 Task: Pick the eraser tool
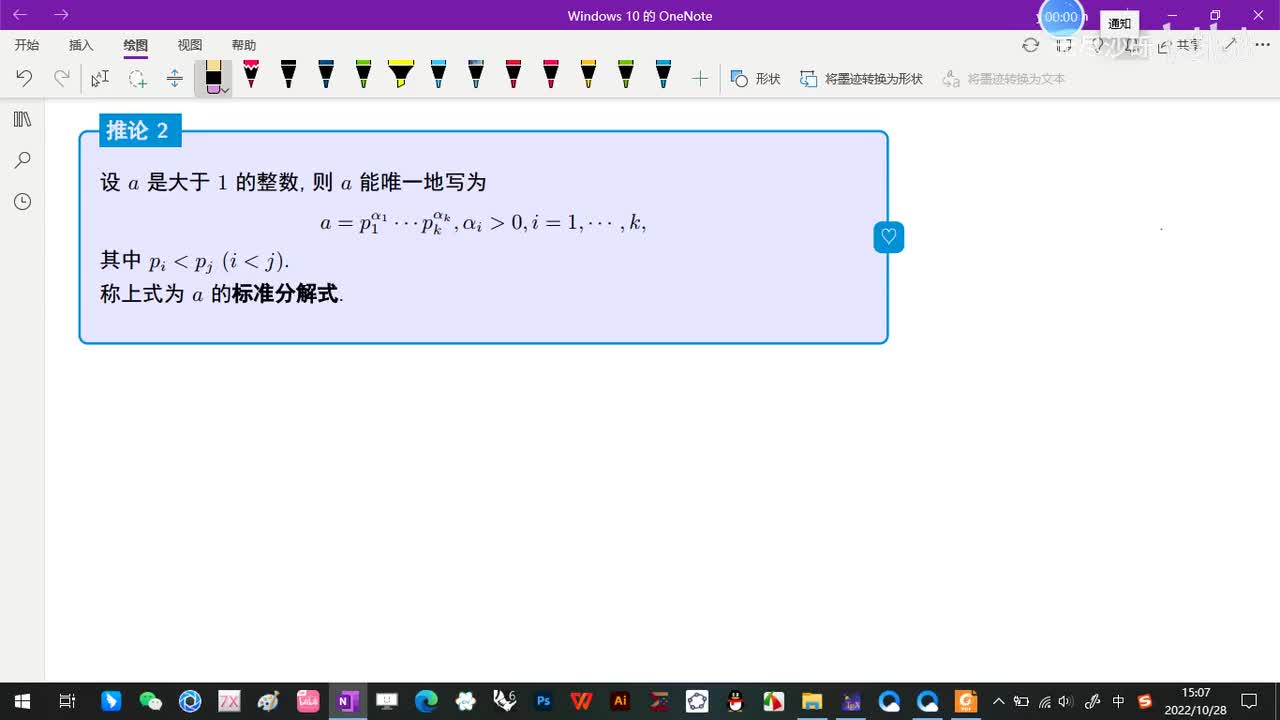click(x=212, y=77)
